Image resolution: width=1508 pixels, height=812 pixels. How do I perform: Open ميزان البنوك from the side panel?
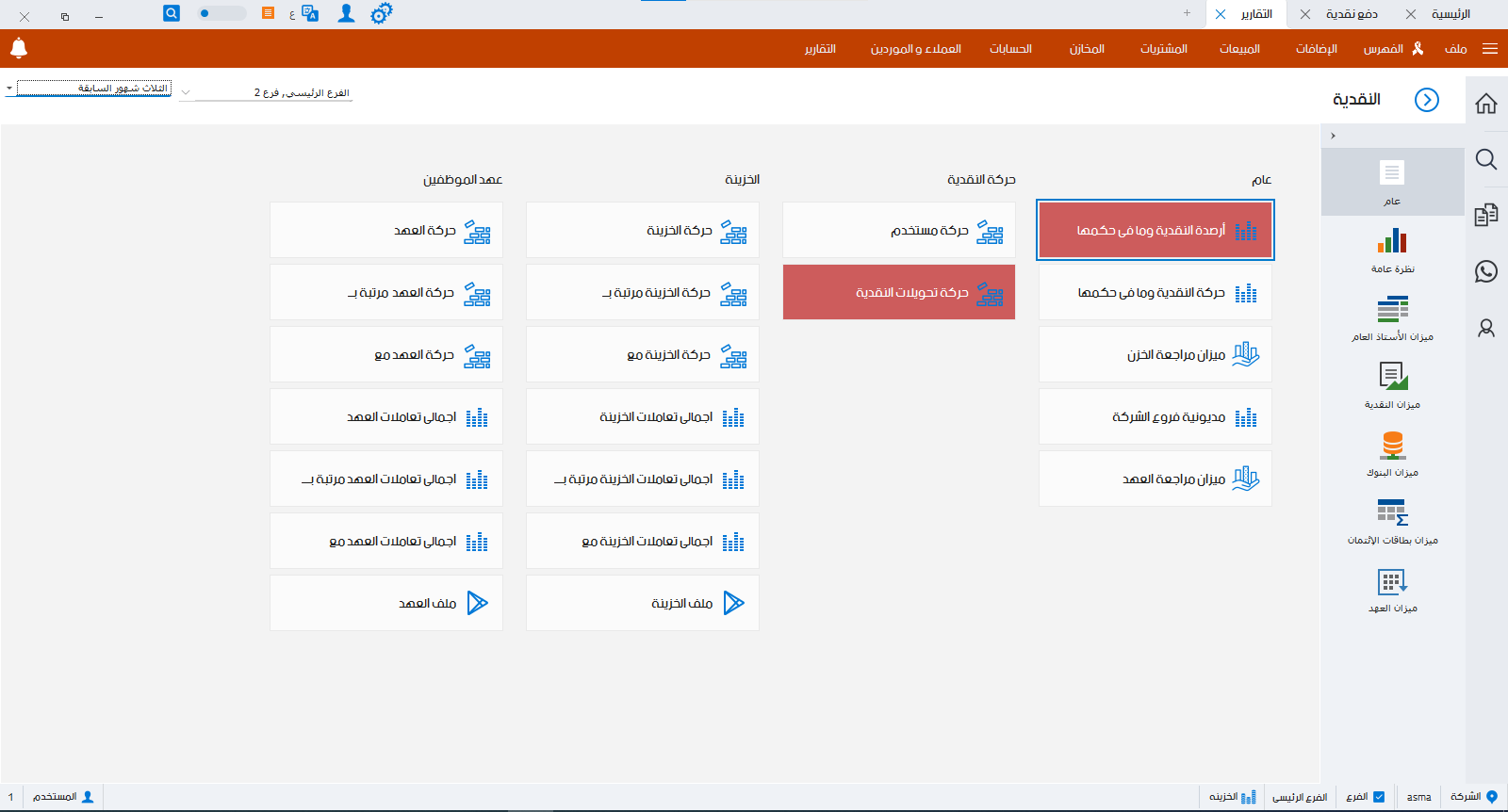click(1392, 445)
